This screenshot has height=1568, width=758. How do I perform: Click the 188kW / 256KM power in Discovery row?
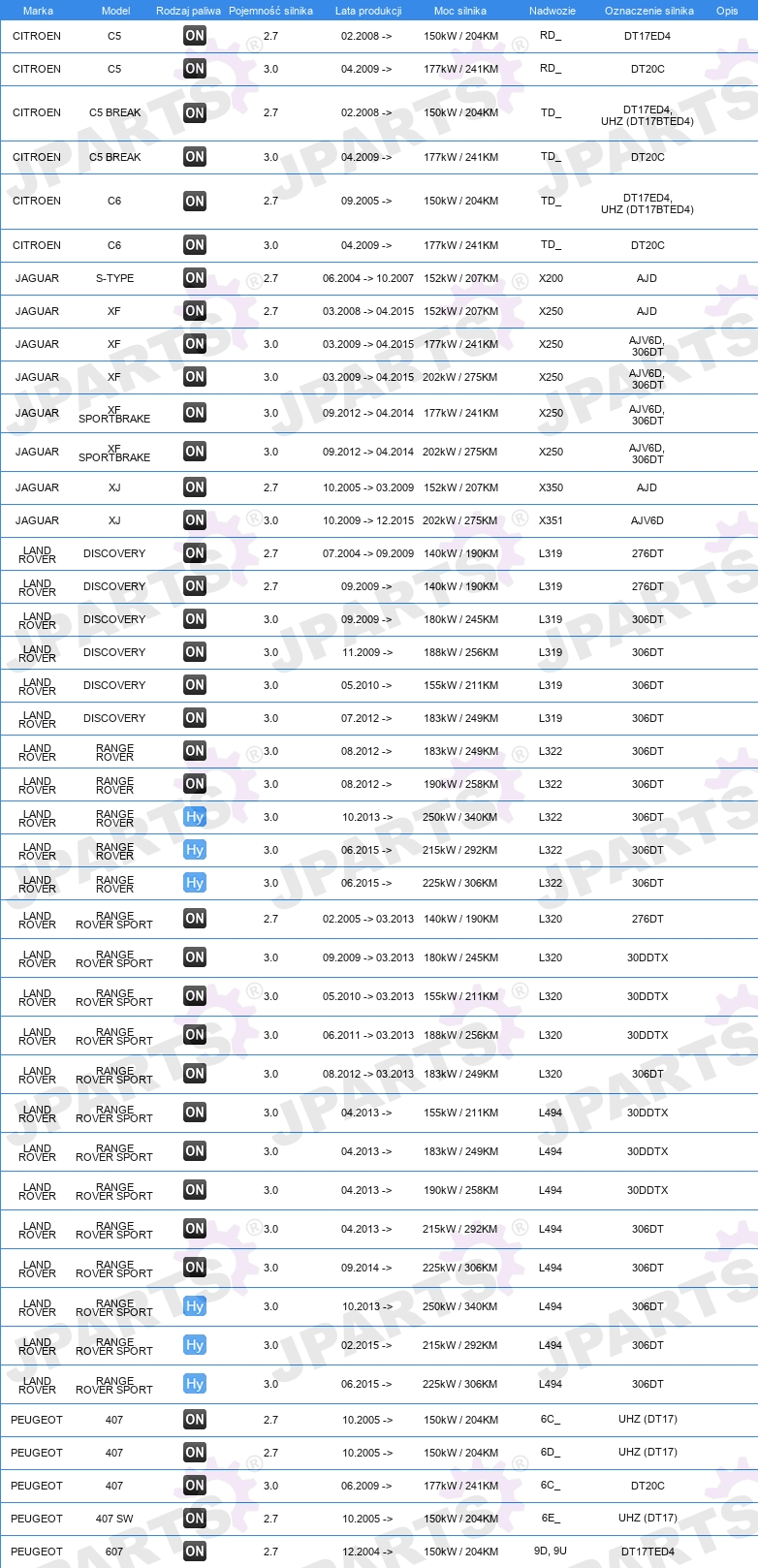tap(460, 652)
